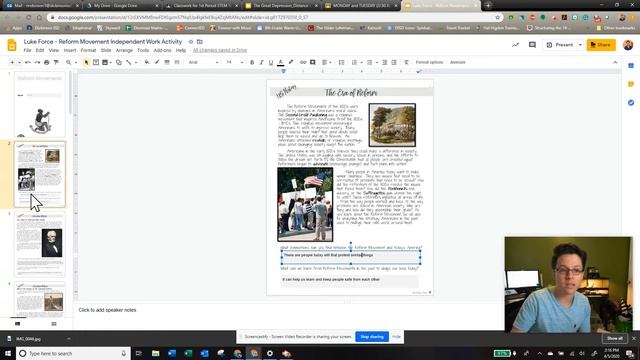Open the activity dashboard trend icon

pos(516,45)
